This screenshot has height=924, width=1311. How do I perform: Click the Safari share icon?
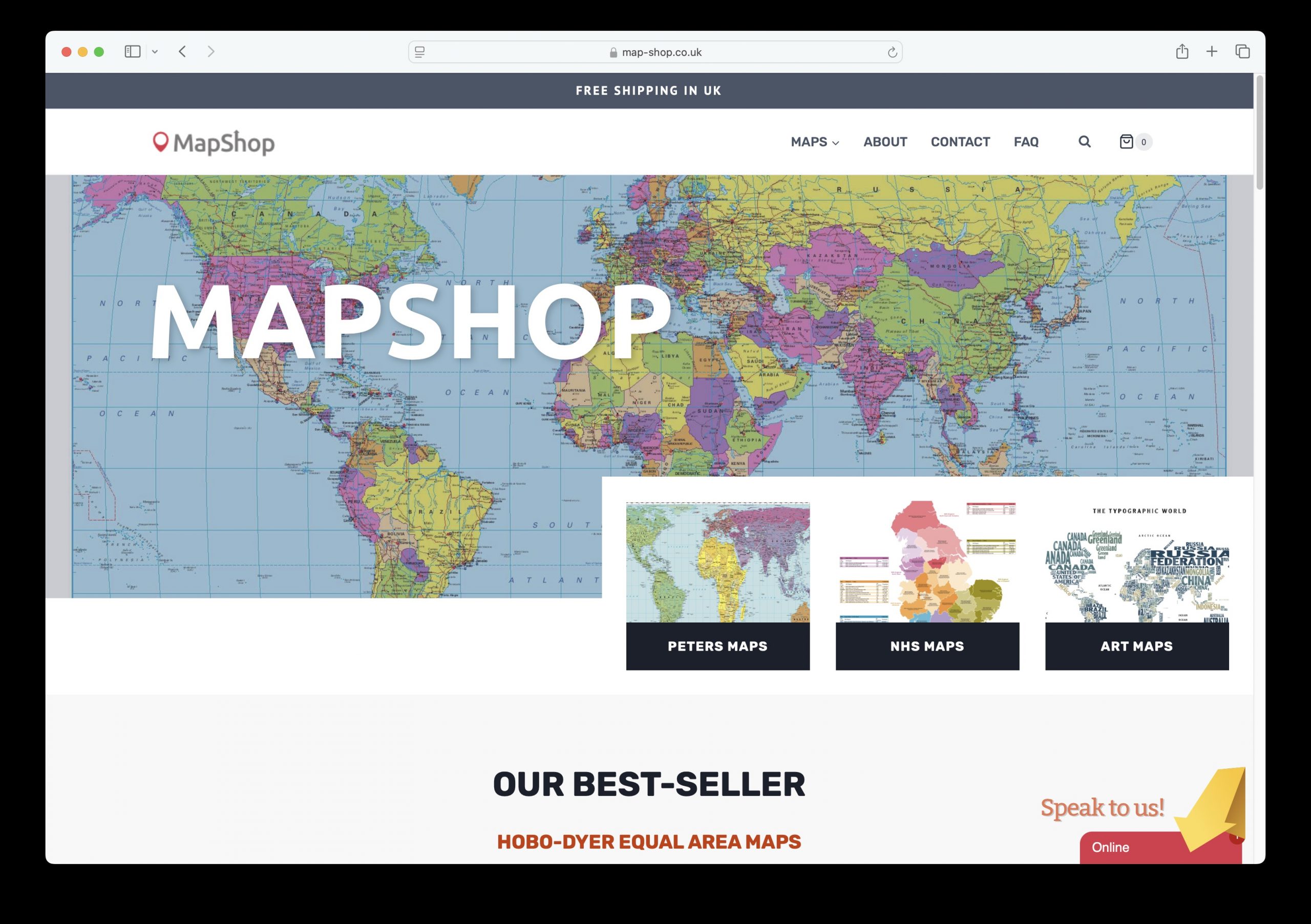[x=1181, y=51]
